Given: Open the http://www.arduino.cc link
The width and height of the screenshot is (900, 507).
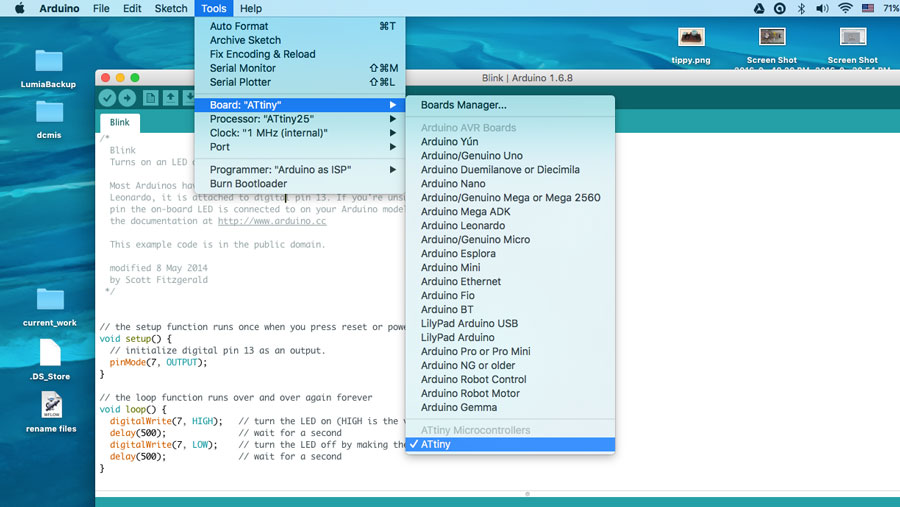Looking at the screenshot, I should [x=272, y=221].
